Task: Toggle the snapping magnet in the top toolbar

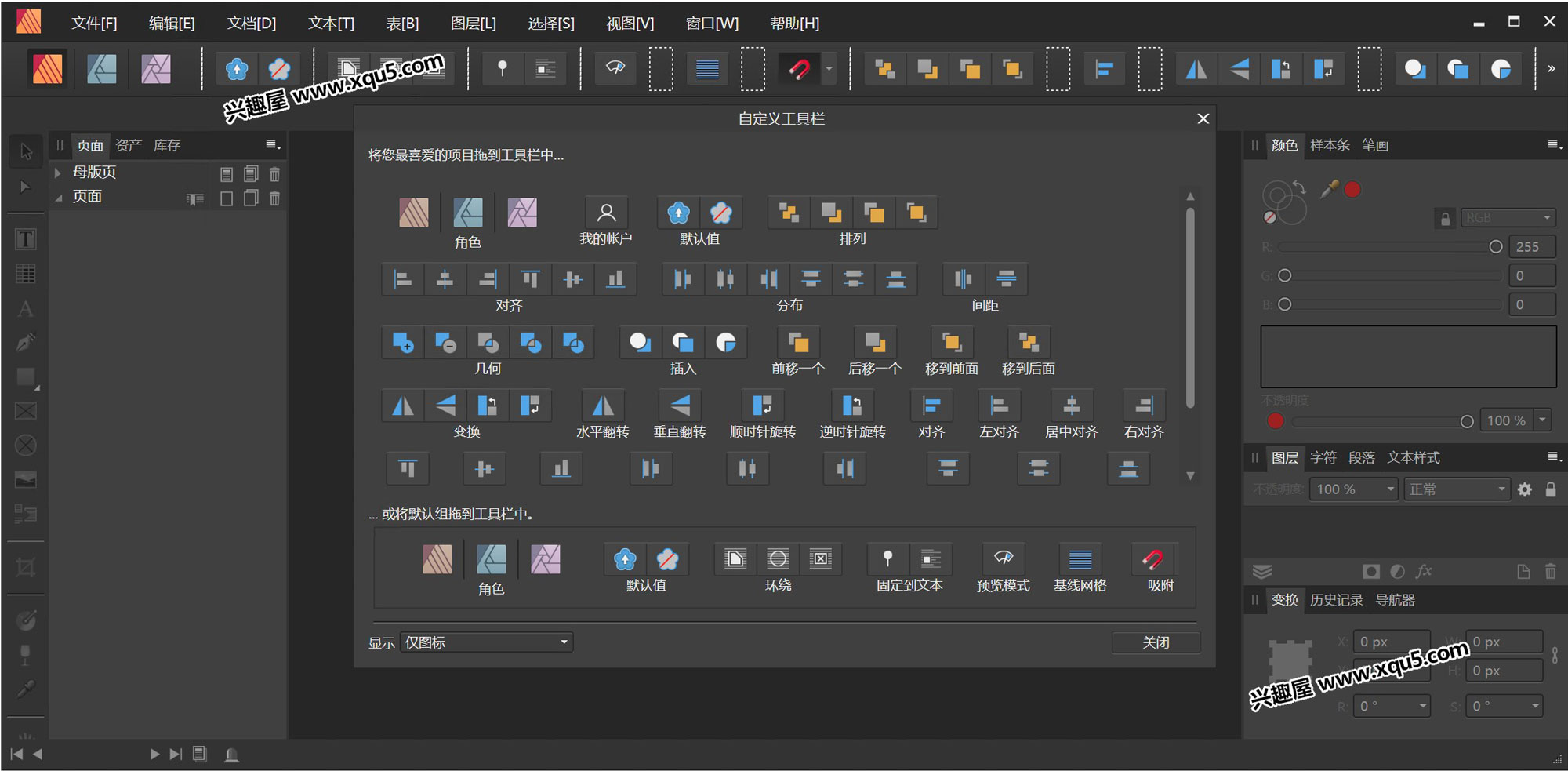Action: point(799,70)
